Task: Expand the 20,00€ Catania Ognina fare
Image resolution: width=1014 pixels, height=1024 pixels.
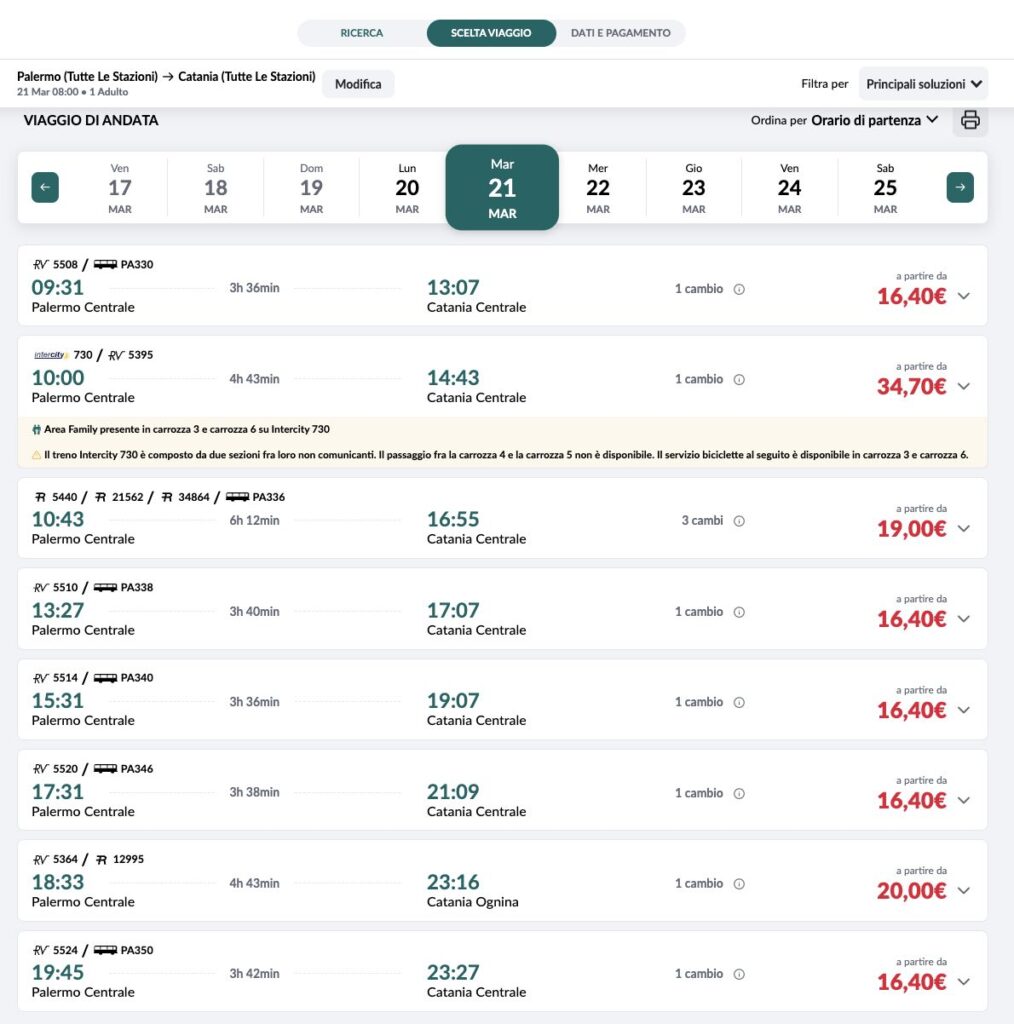Action: pos(963,890)
